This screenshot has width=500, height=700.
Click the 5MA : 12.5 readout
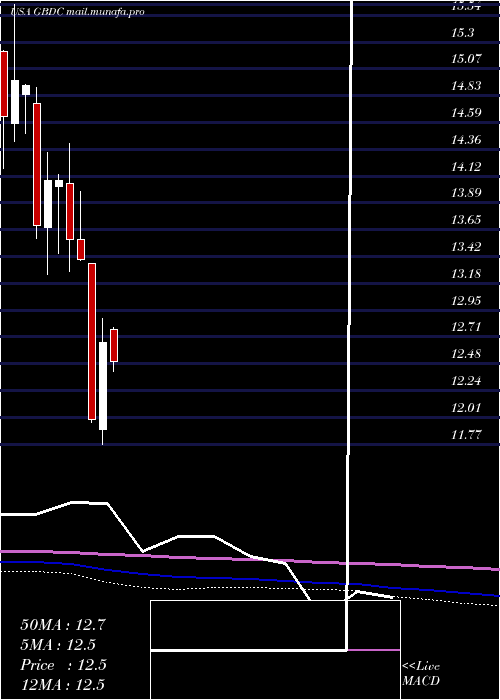(x=58, y=645)
